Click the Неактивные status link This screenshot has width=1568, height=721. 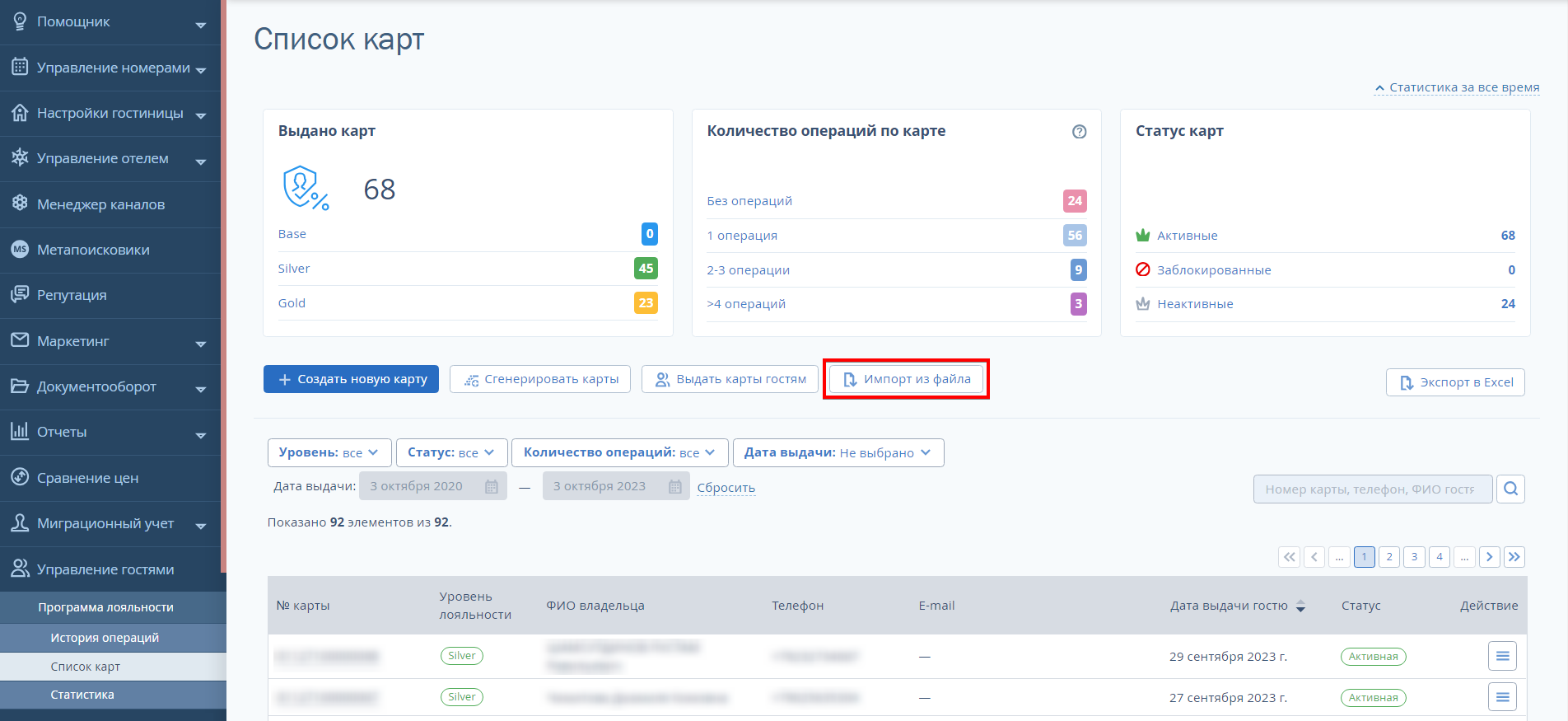click(1195, 304)
